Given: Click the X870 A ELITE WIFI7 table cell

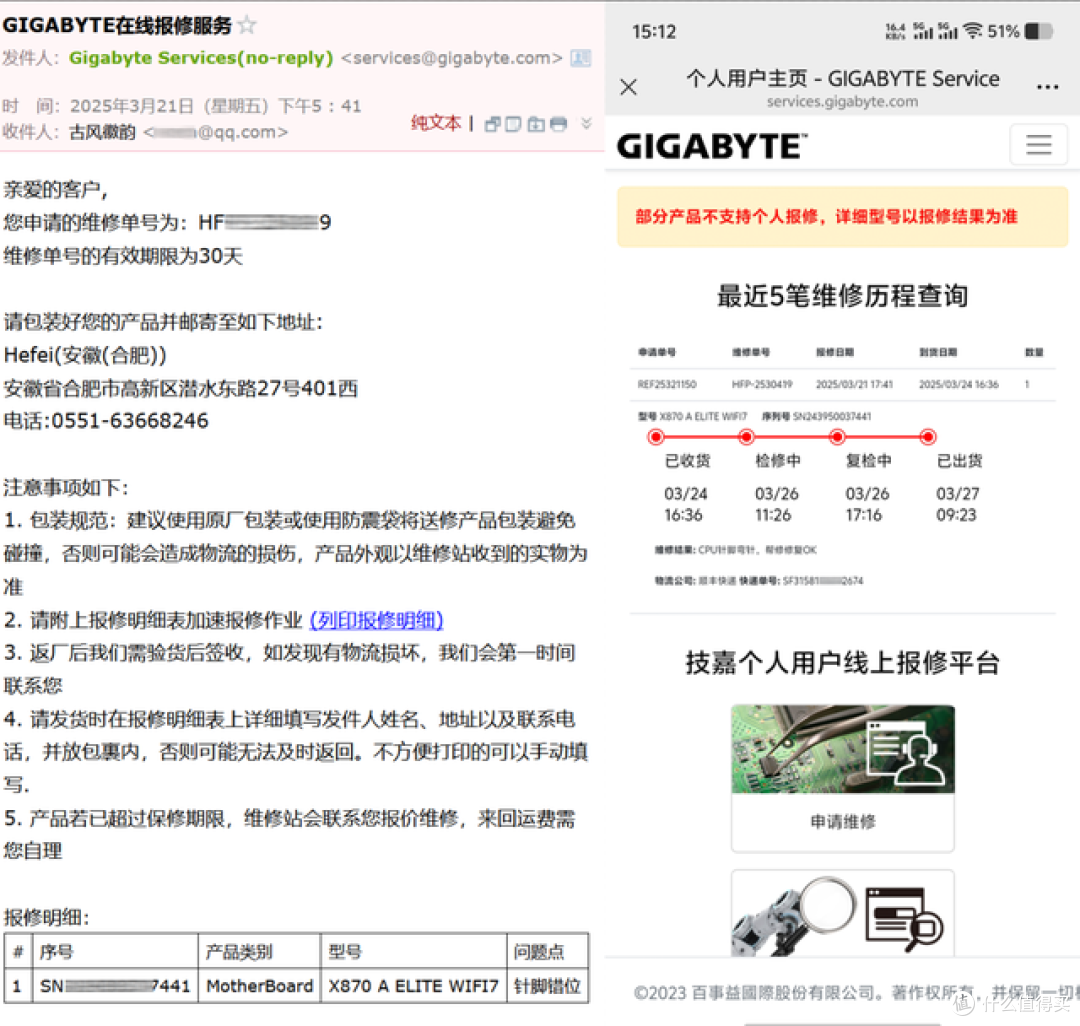Looking at the screenshot, I should coord(413,985).
